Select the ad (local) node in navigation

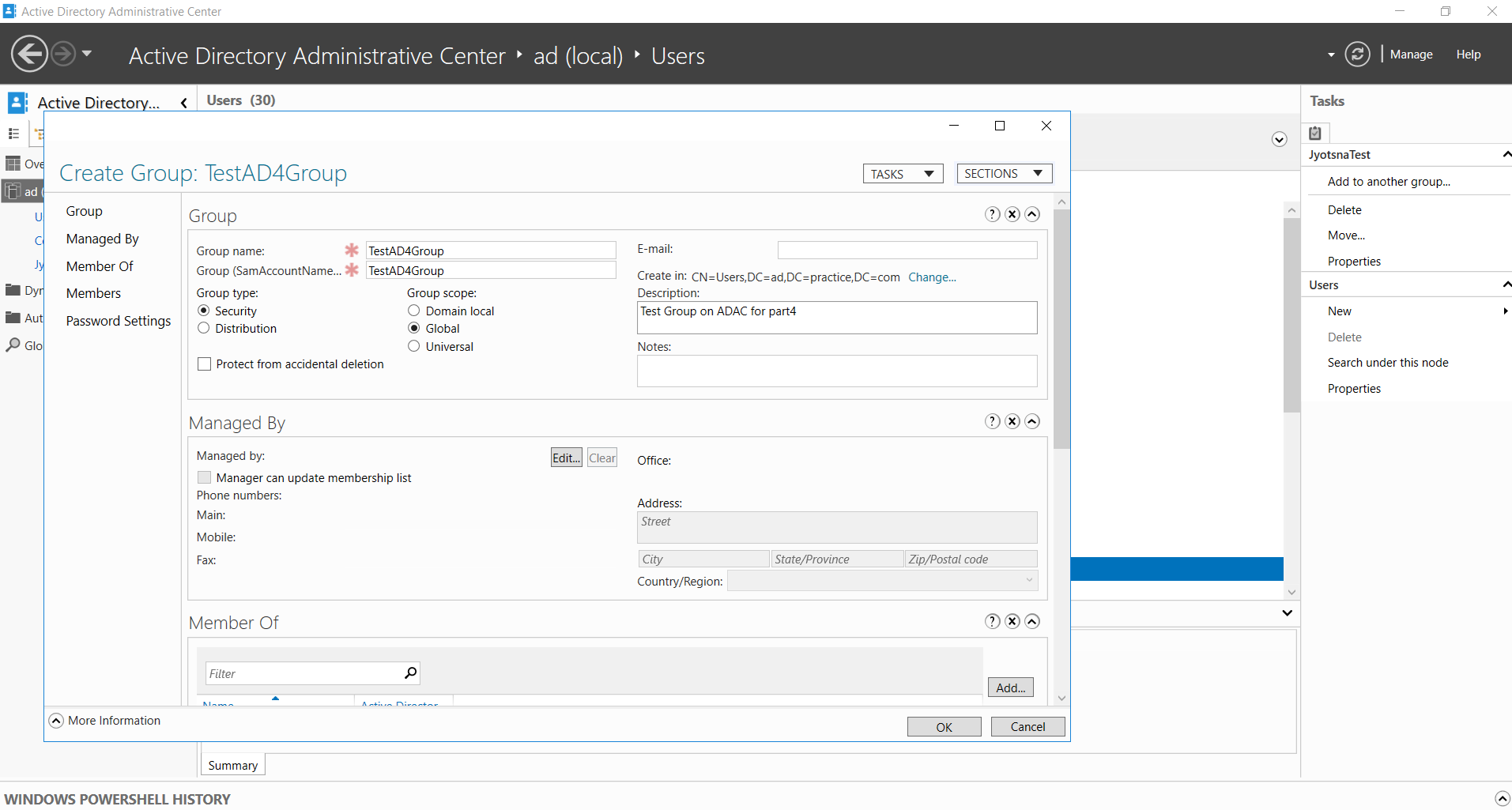click(x=23, y=191)
